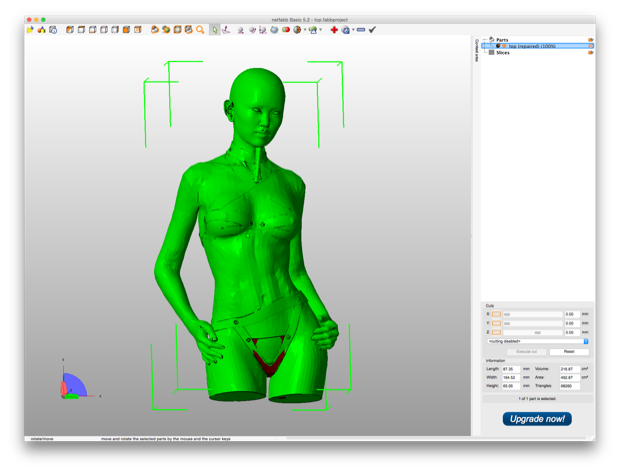Click the vertical 'Context area' tab
The height and width of the screenshot is (474, 620).
coord(476,50)
